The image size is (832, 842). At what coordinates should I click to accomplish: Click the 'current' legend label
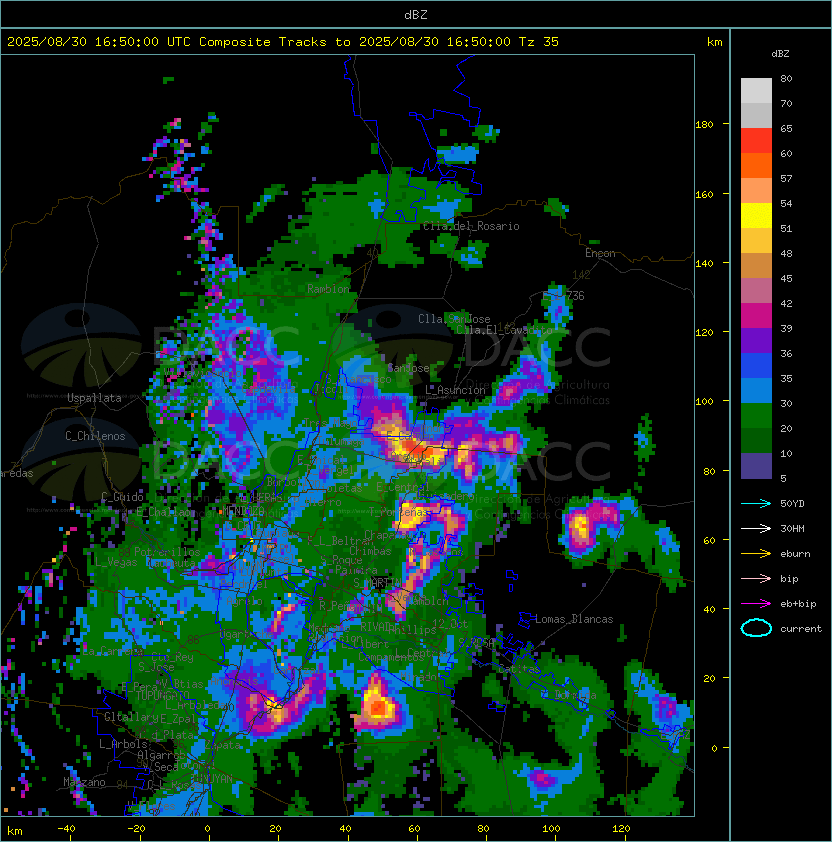[801, 629]
